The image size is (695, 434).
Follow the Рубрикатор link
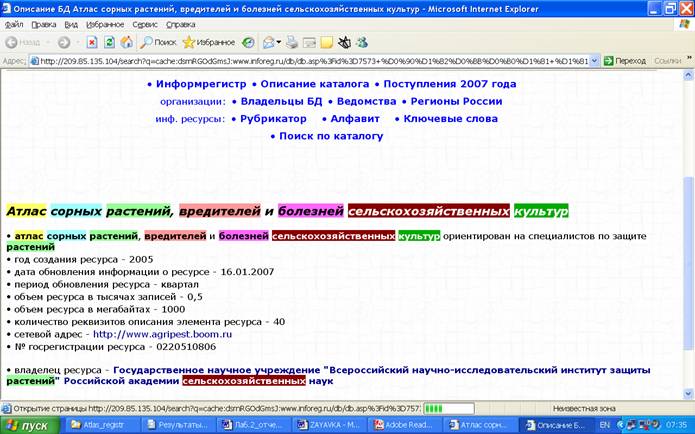click(x=273, y=118)
